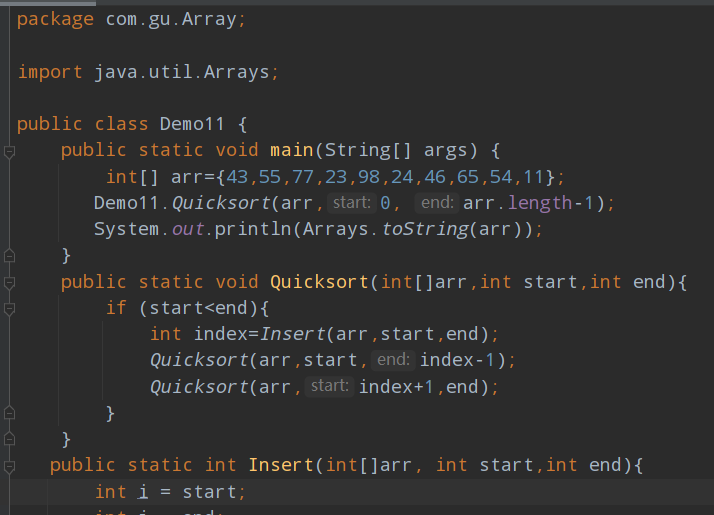
Task: Collapse the main method fold marker
Action: point(9,152)
